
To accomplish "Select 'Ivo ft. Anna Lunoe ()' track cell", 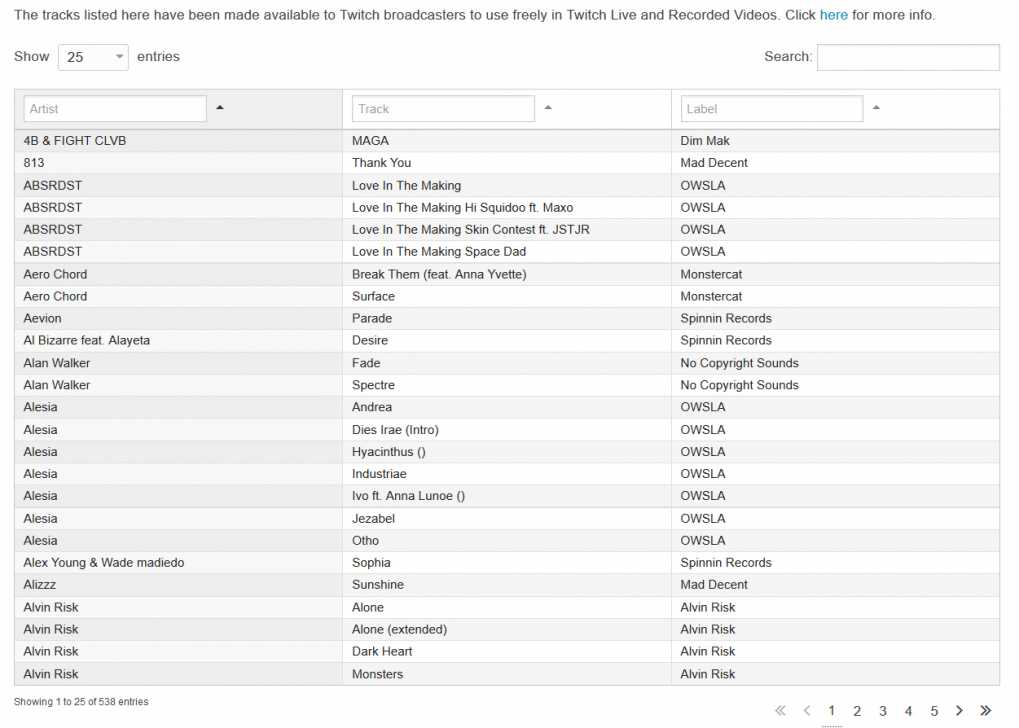I will [x=506, y=496].
